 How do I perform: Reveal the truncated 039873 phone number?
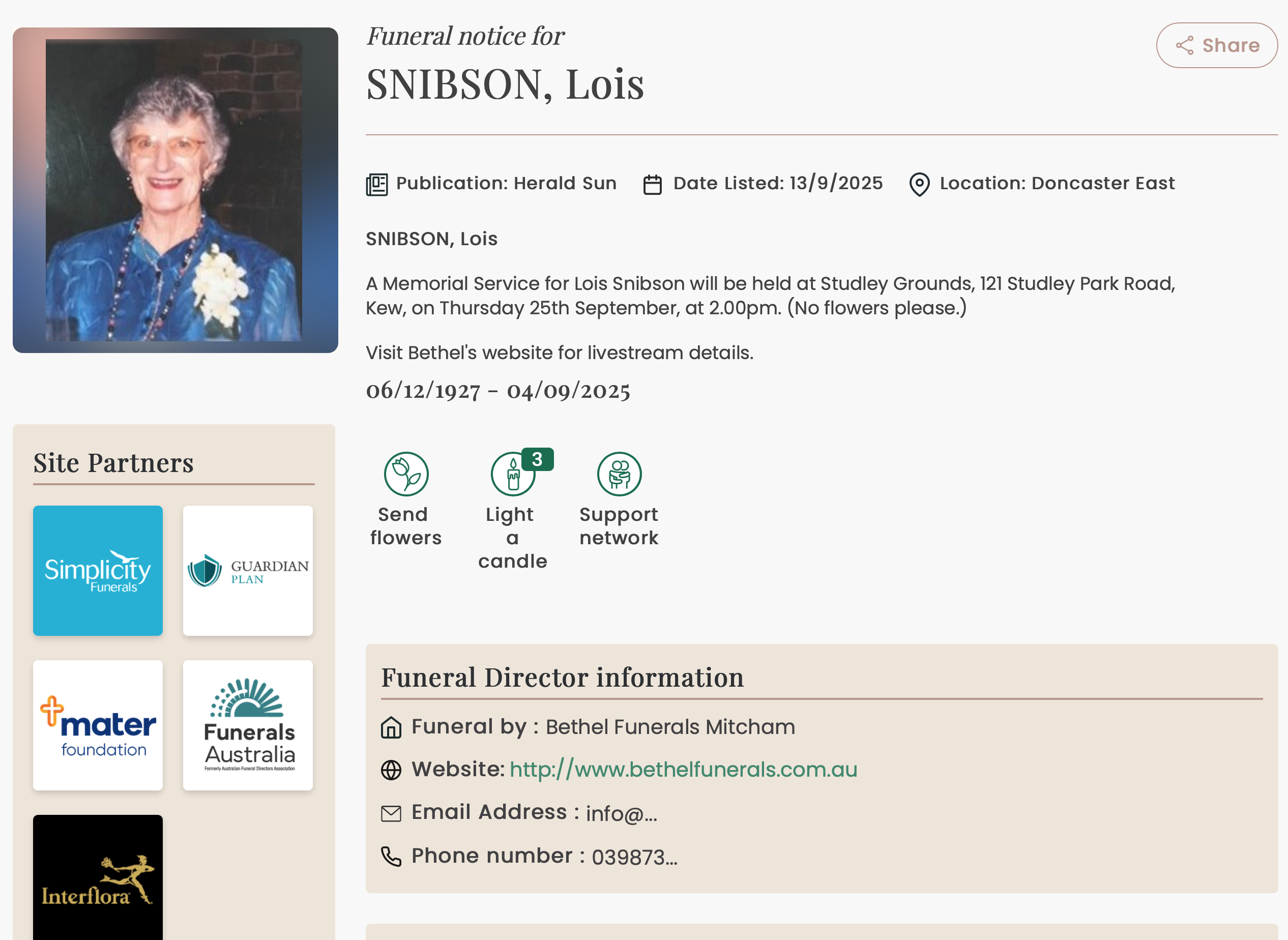pos(634,857)
